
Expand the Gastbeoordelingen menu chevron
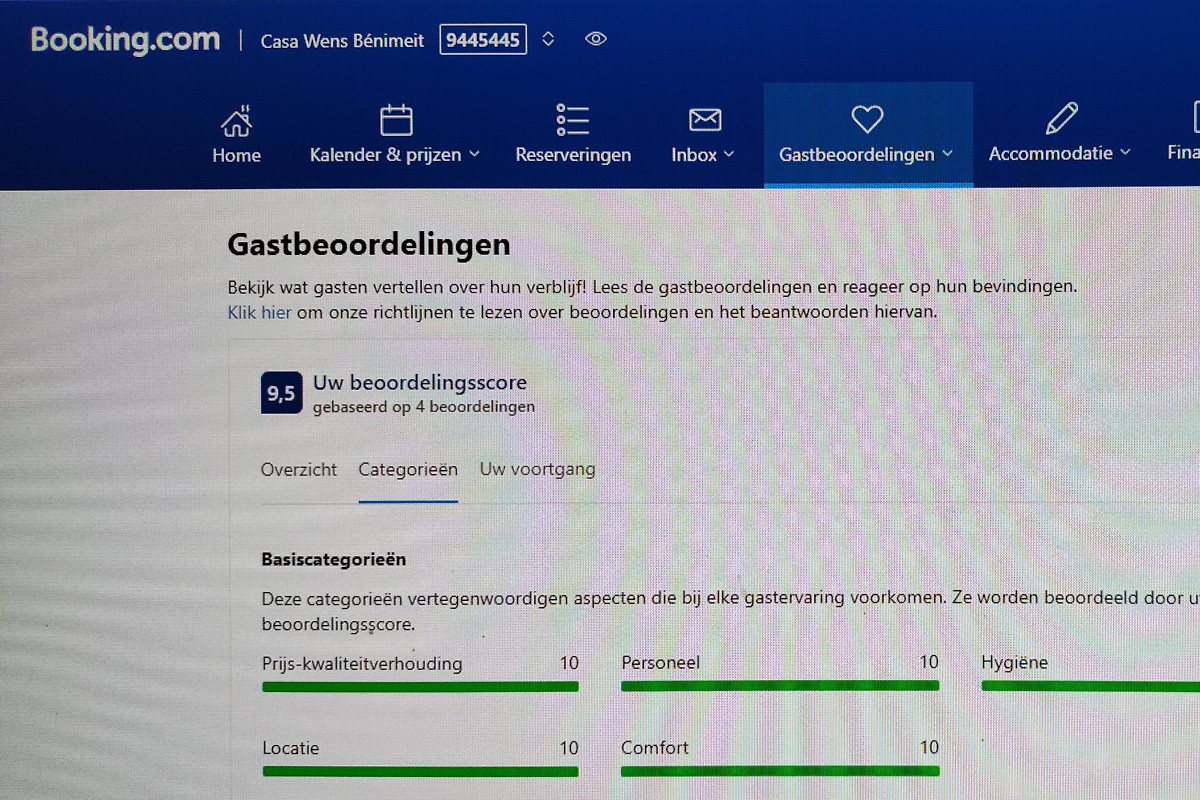tap(947, 154)
